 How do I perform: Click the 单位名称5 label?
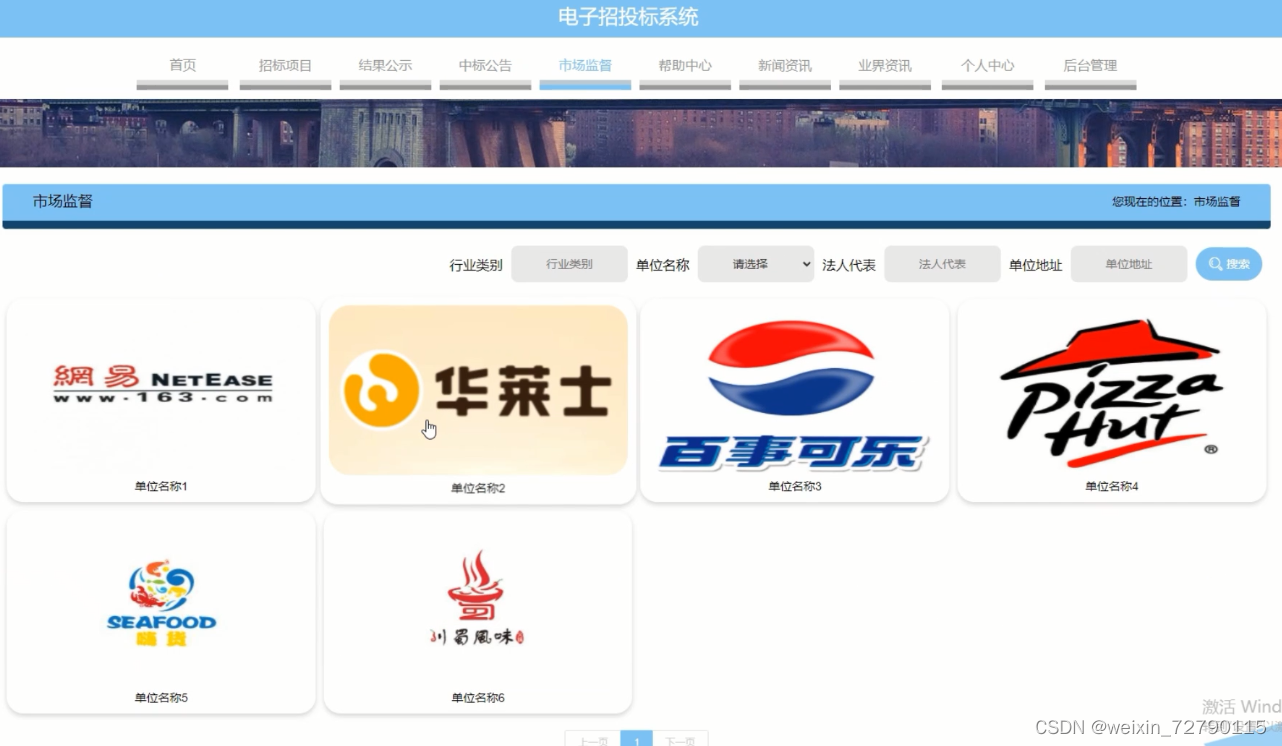[x=161, y=698]
